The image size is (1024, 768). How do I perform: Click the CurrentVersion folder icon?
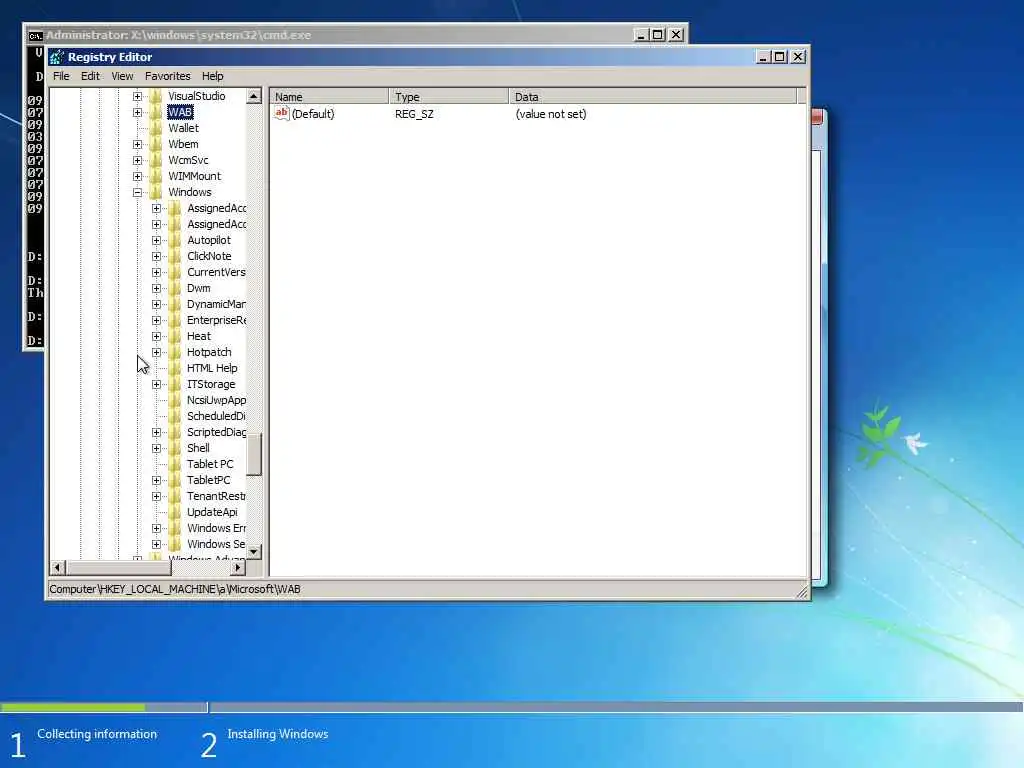click(x=174, y=272)
